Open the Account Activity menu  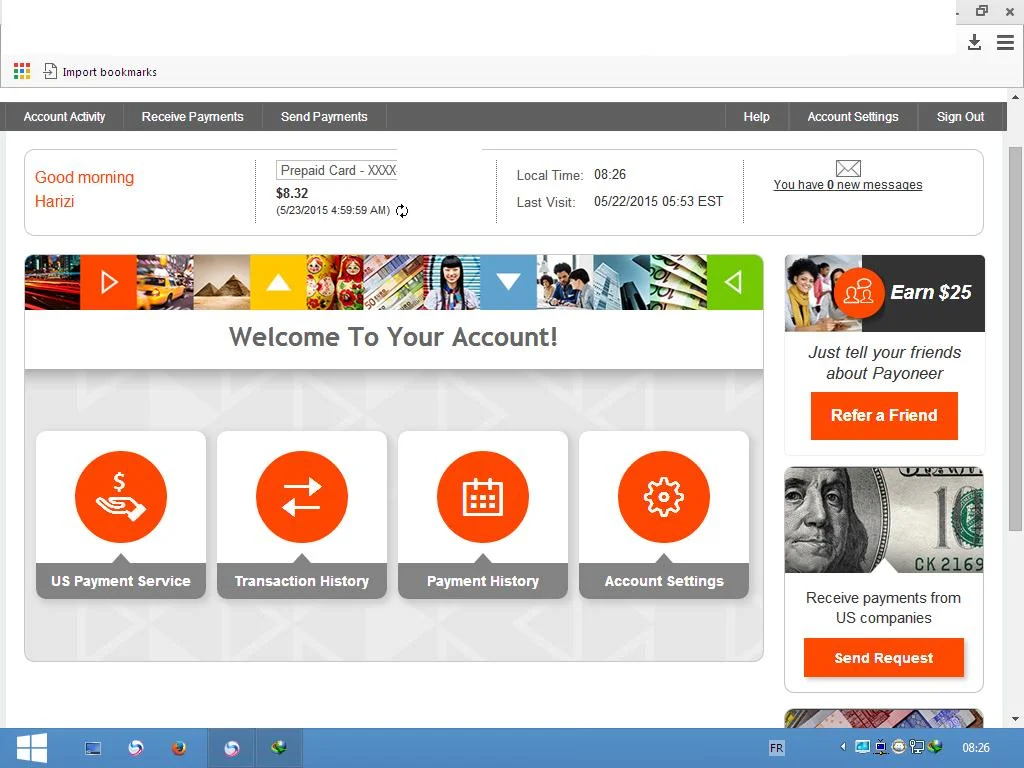[64, 116]
